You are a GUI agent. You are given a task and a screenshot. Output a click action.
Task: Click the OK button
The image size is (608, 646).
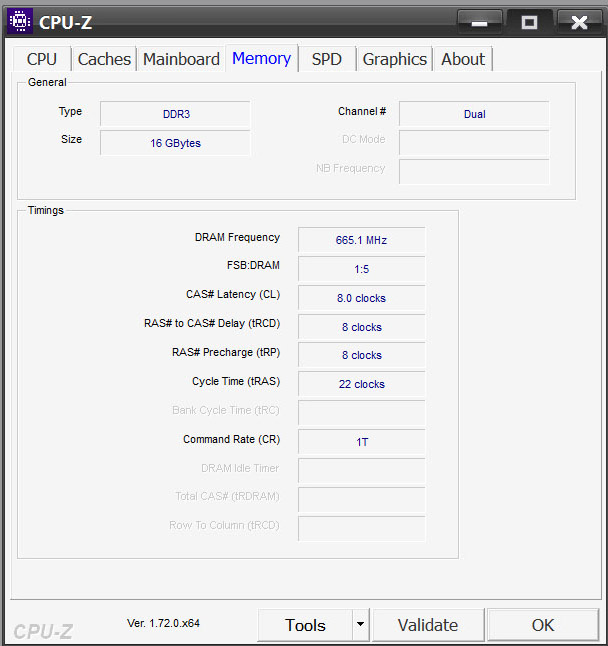543,625
